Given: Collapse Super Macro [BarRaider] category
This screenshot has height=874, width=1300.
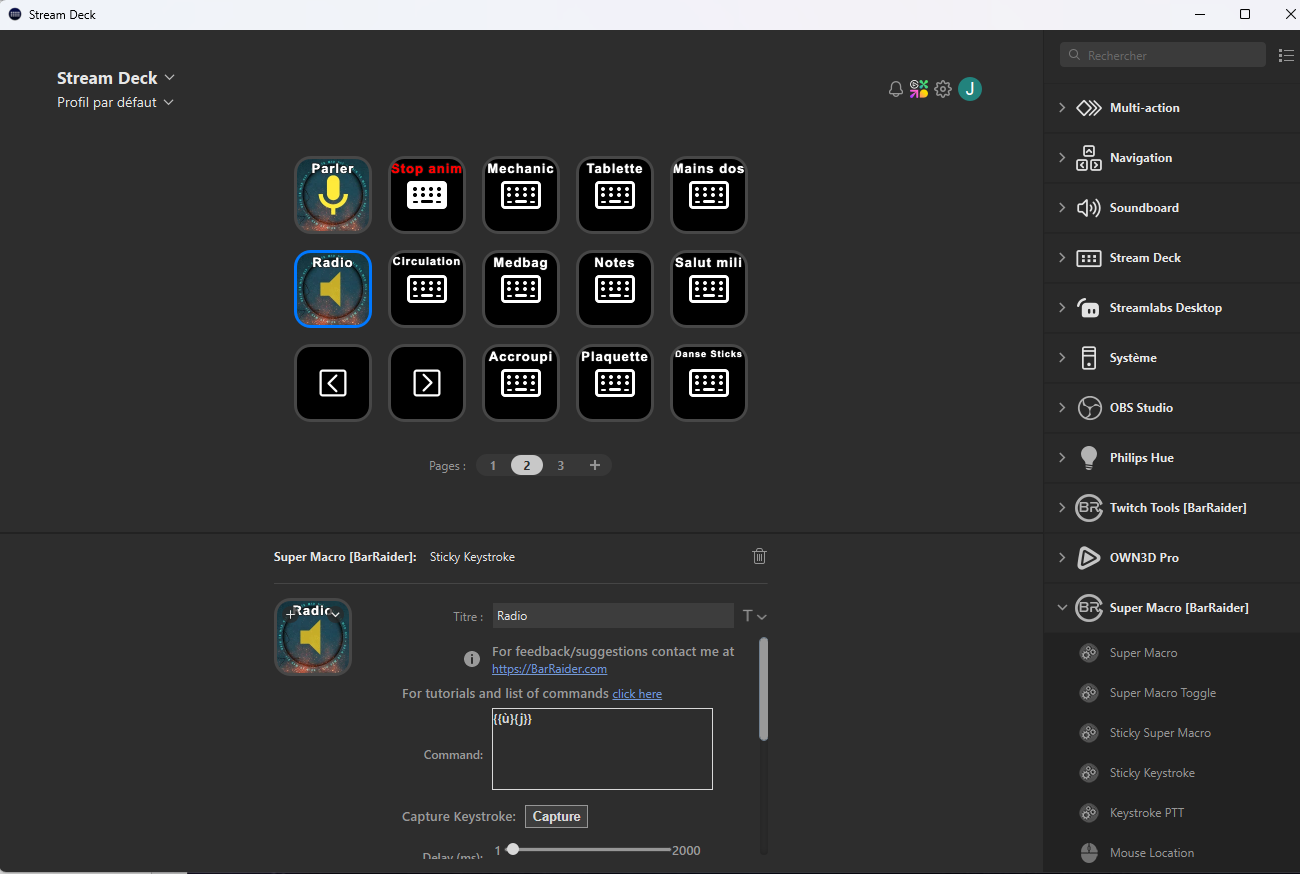Looking at the screenshot, I should coord(1171,608).
